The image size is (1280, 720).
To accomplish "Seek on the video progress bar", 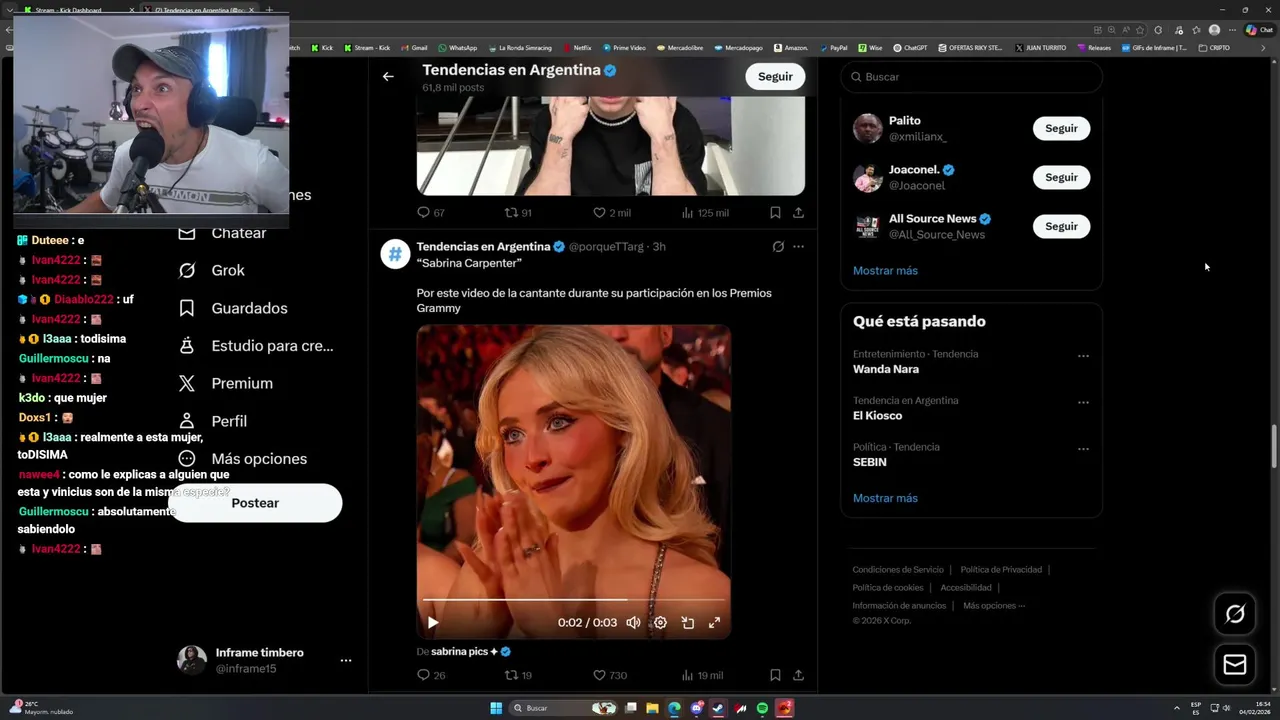I will (x=573, y=600).
